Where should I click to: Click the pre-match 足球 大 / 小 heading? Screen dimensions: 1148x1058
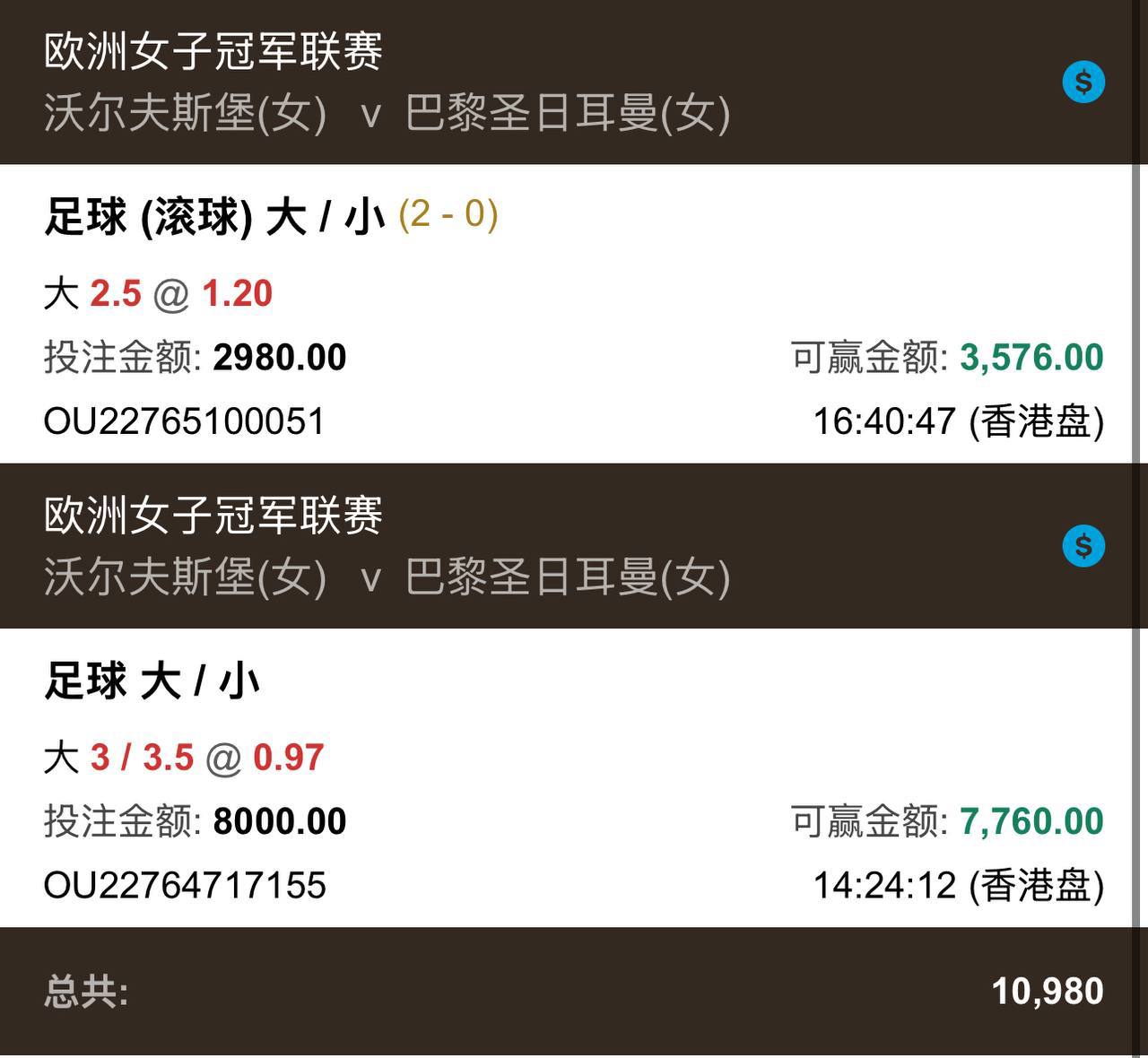[152, 681]
